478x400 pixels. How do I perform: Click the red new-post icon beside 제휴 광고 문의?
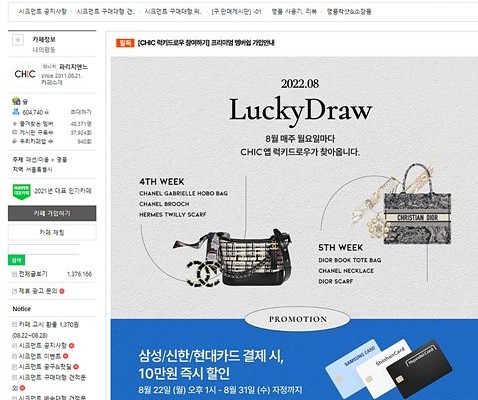click(x=62, y=291)
